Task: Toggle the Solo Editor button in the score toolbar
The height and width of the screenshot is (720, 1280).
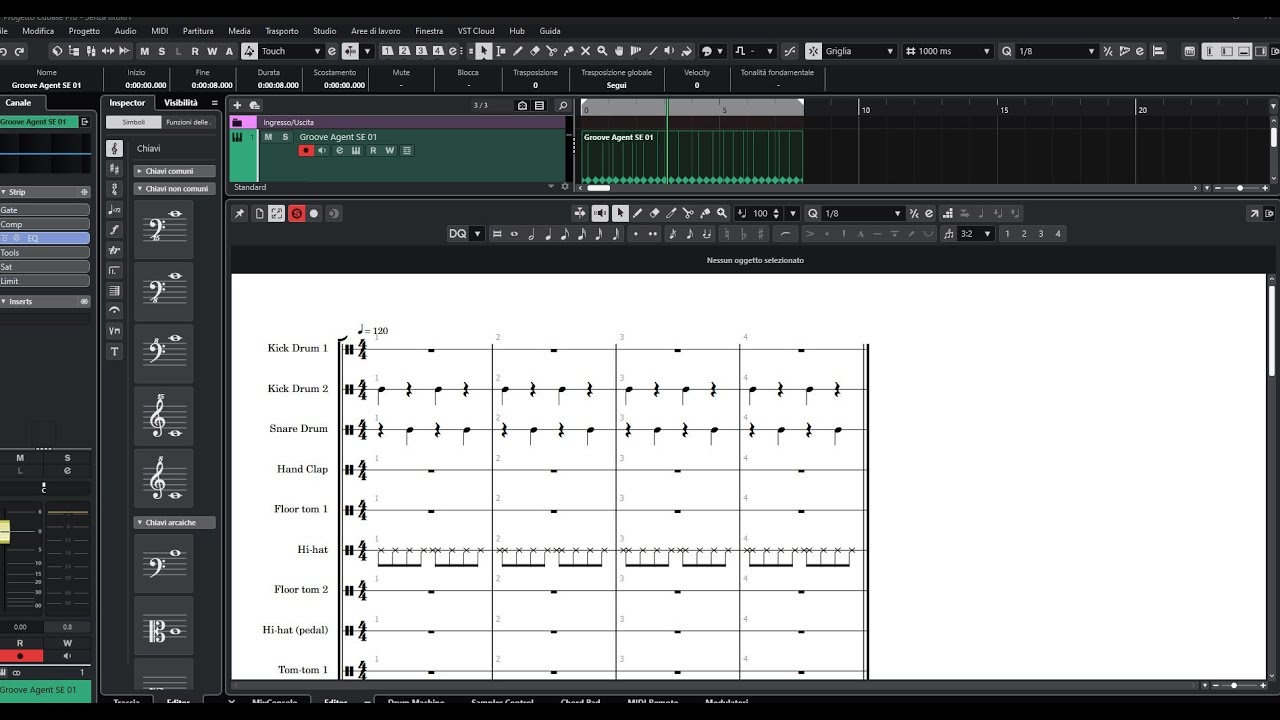Action: [x=297, y=213]
